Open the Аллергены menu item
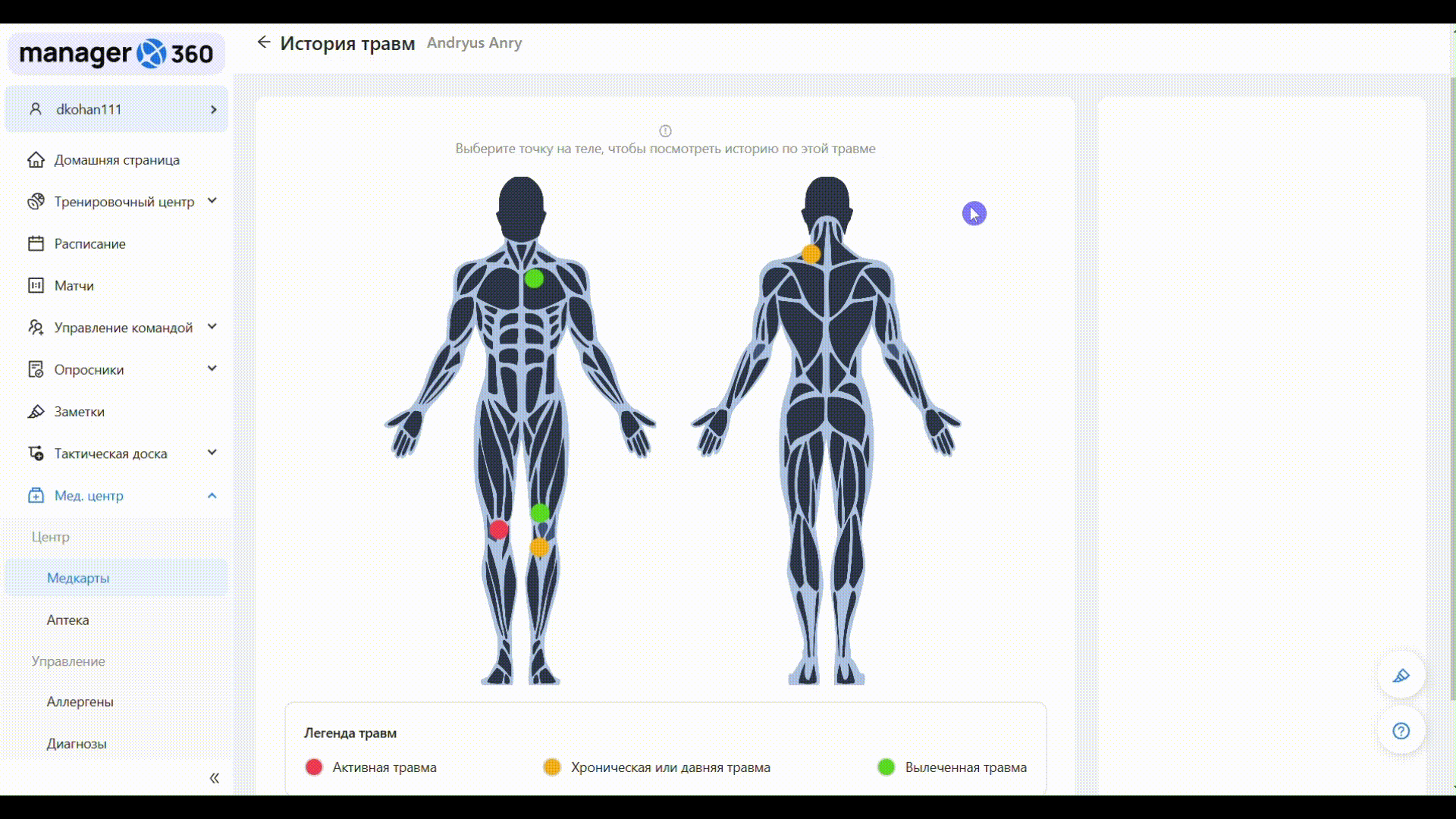1456x819 pixels. pyautogui.click(x=80, y=701)
